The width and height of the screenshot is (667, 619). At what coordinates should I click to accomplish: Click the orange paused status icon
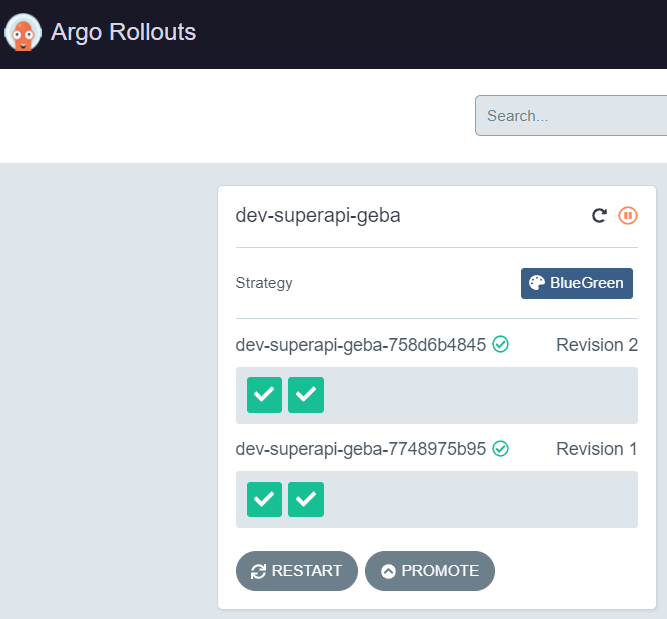pos(628,215)
